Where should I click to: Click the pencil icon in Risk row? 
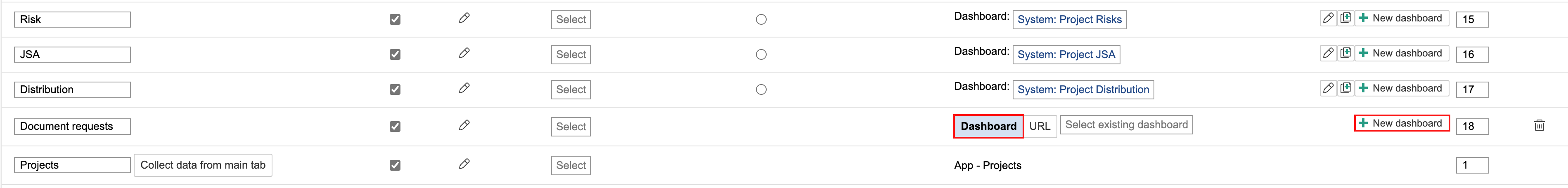pyautogui.click(x=464, y=18)
